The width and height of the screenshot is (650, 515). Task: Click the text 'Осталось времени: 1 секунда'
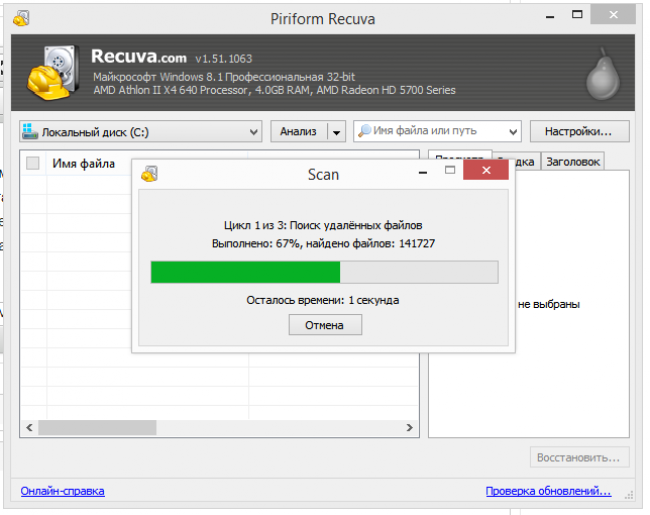[323, 300]
